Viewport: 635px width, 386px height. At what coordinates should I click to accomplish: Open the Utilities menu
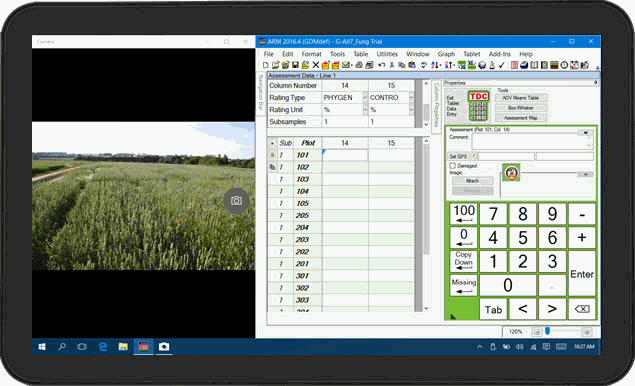point(387,54)
